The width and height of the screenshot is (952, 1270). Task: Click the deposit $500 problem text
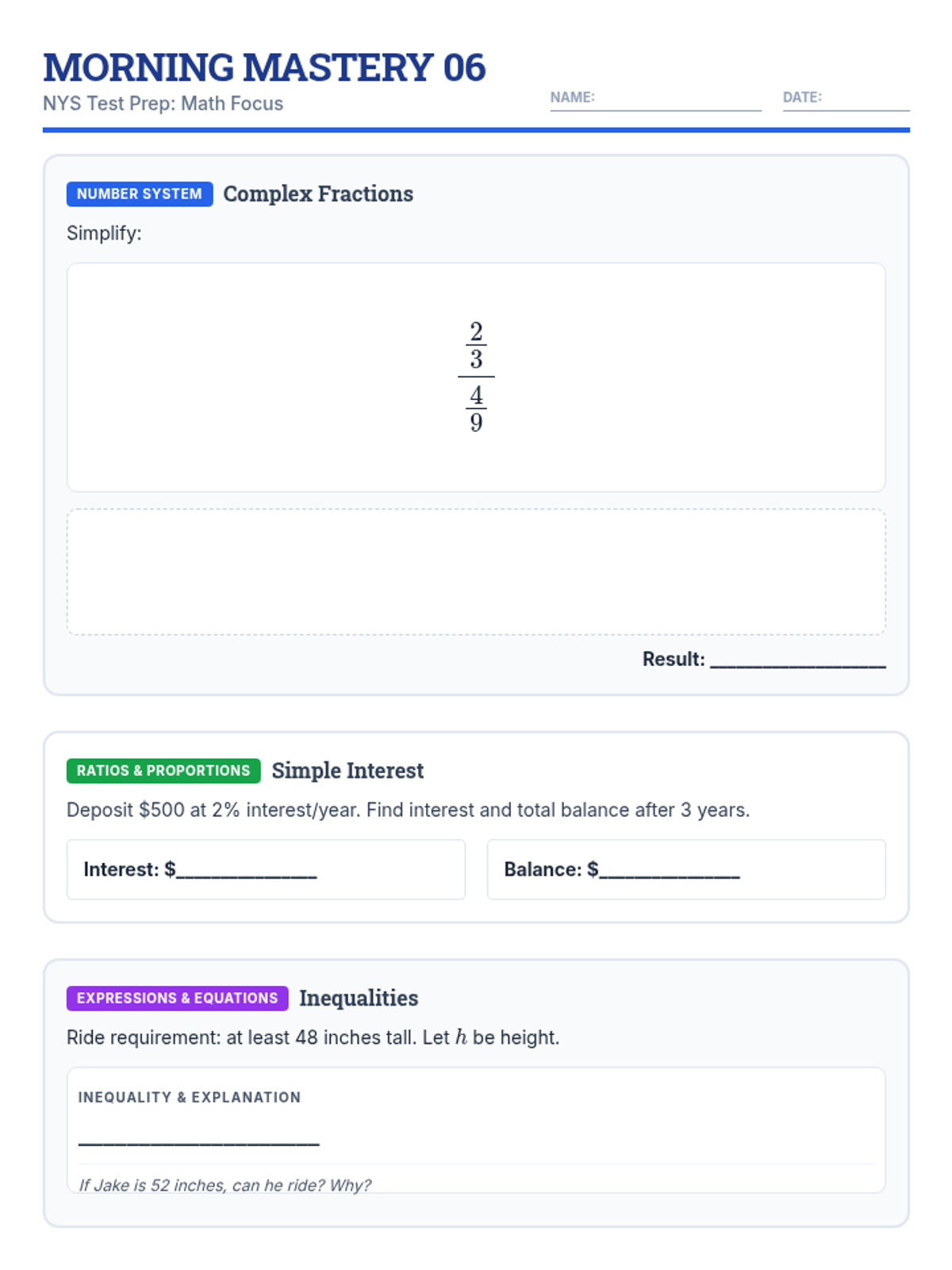pos(408,810)
